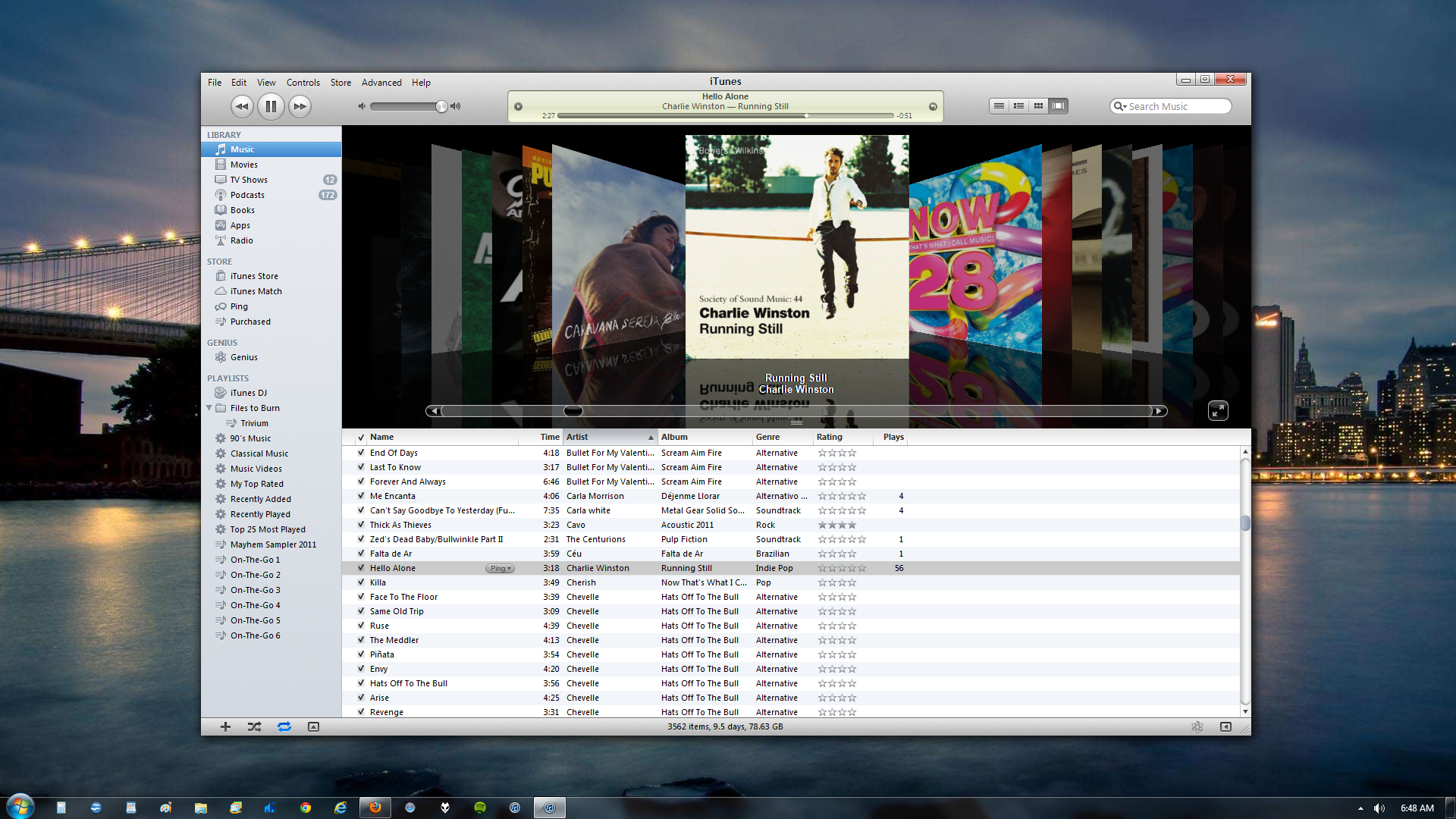
Task: Switch to album list view icon
Action: tap(1019, 106)
